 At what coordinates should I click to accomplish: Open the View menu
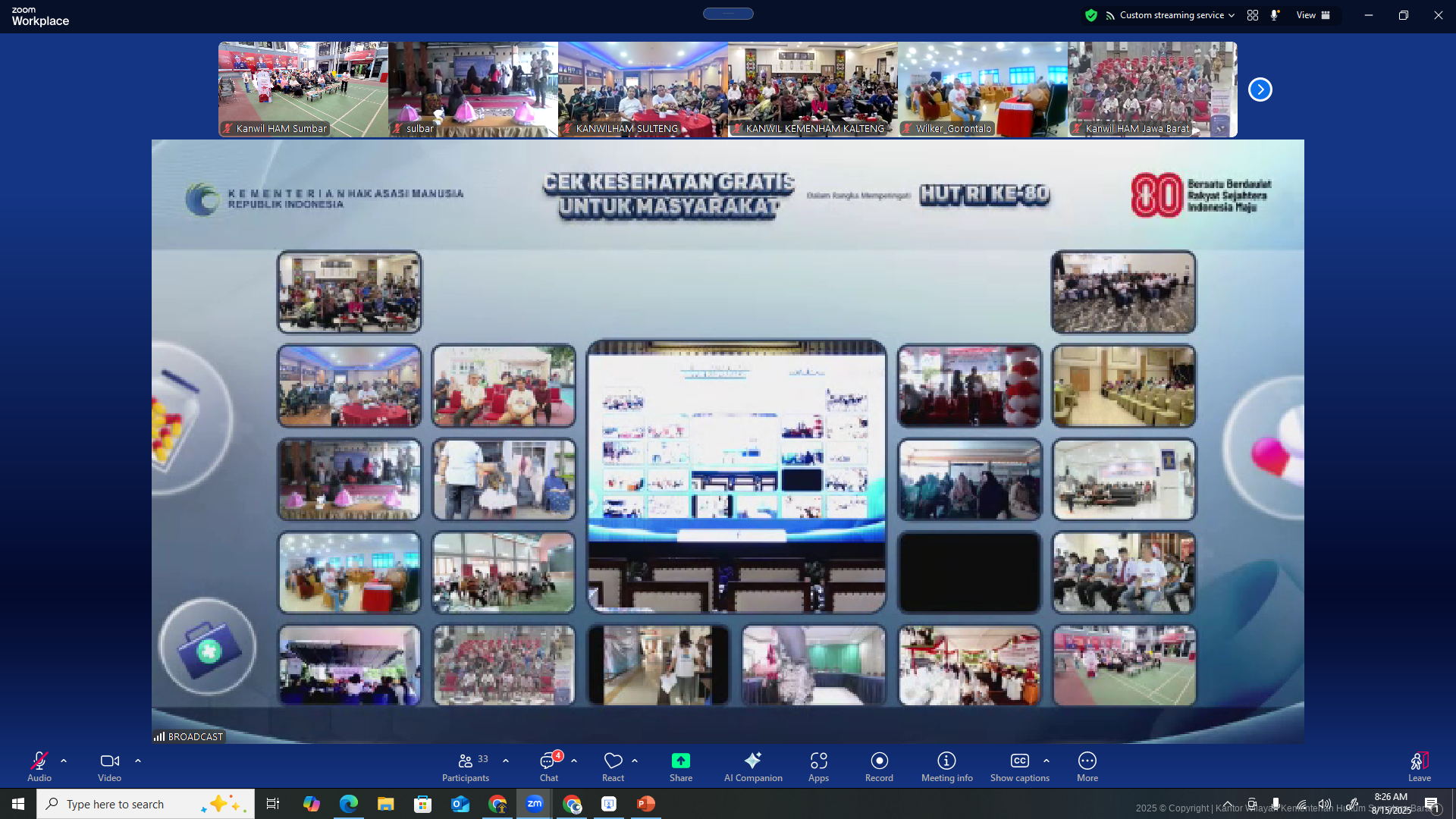(1313, 15)
